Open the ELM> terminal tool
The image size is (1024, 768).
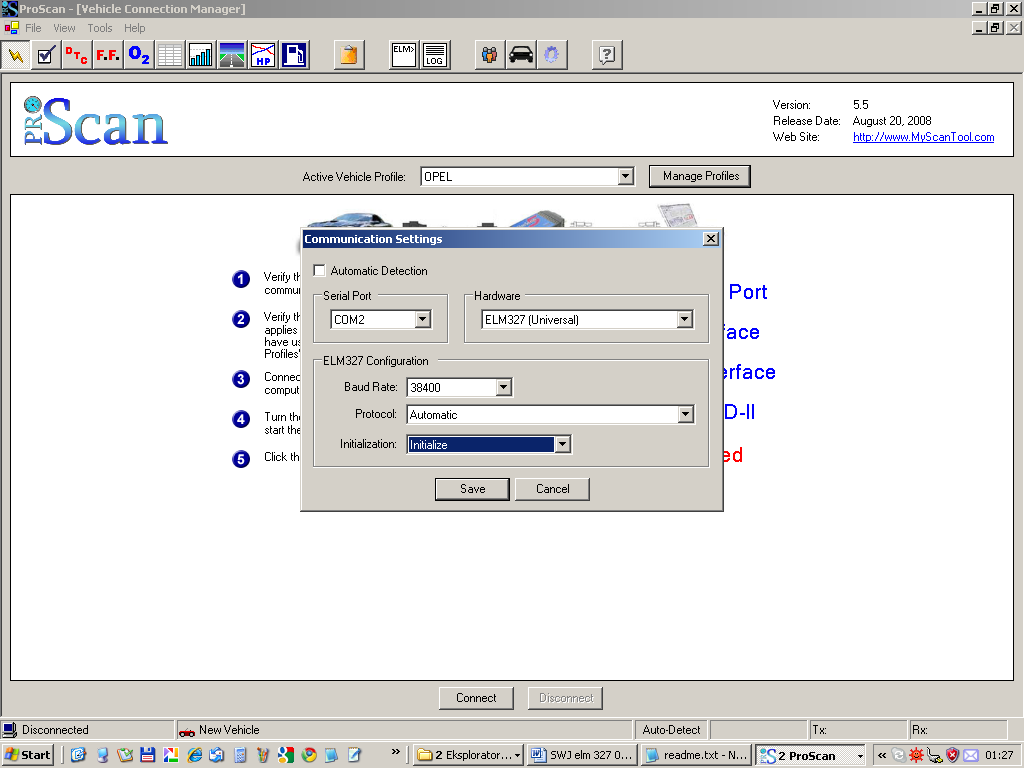404,56
